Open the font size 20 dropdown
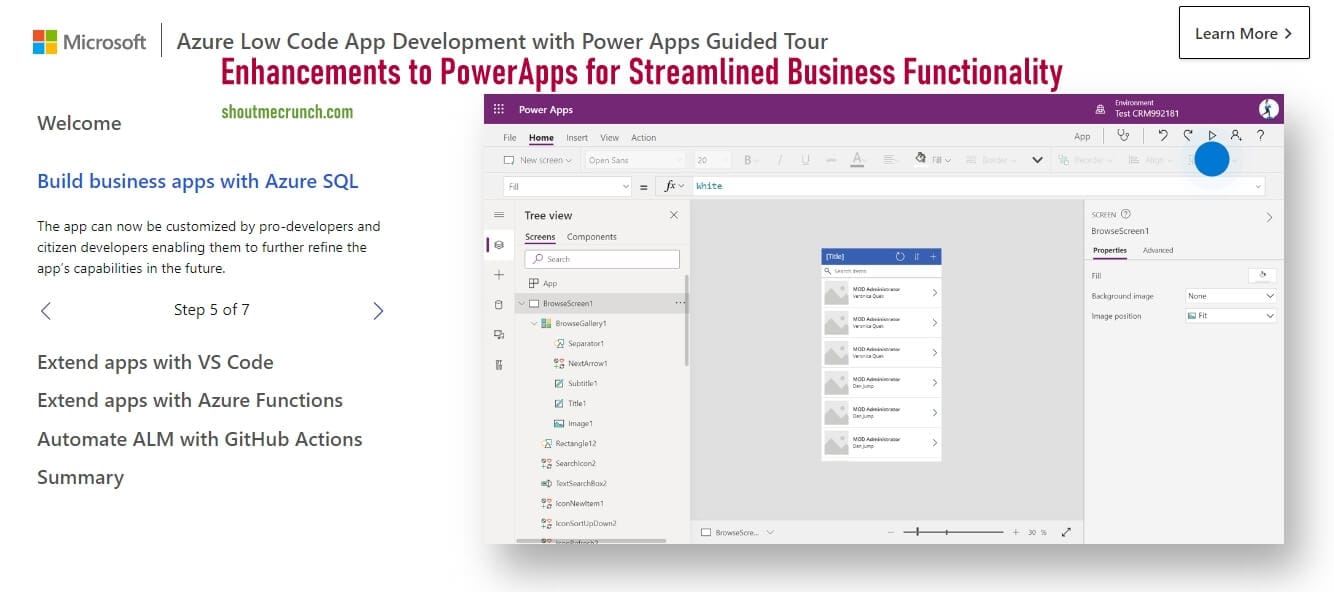 pos(714,160)
